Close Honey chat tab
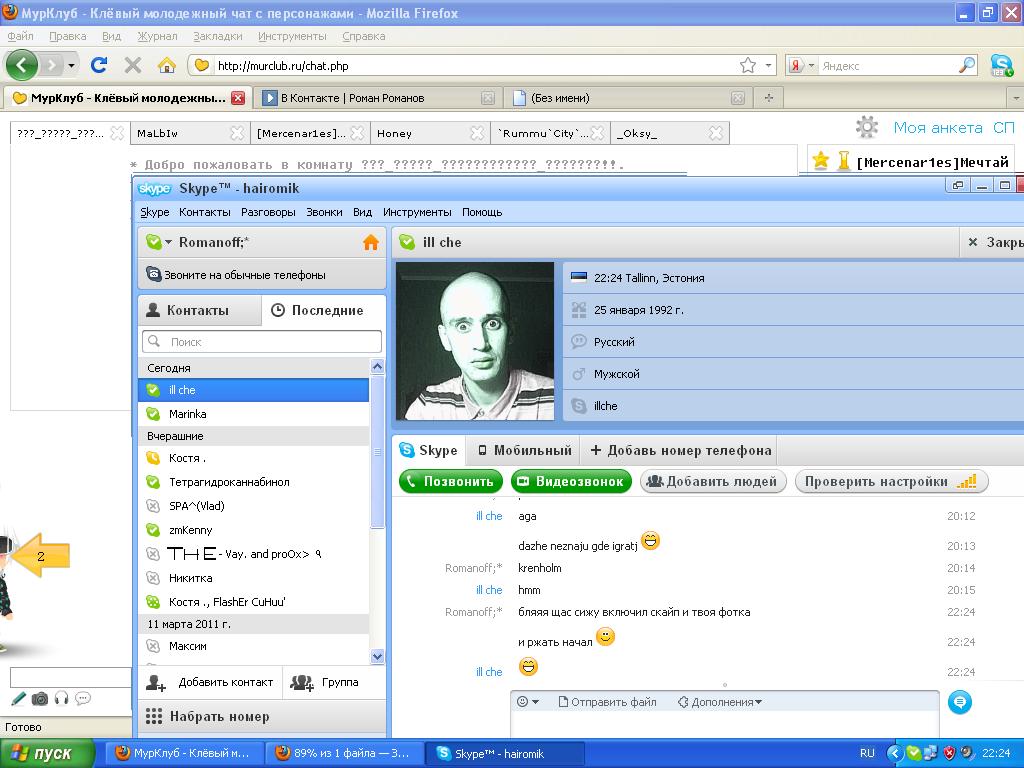 [x=477, y=133]
